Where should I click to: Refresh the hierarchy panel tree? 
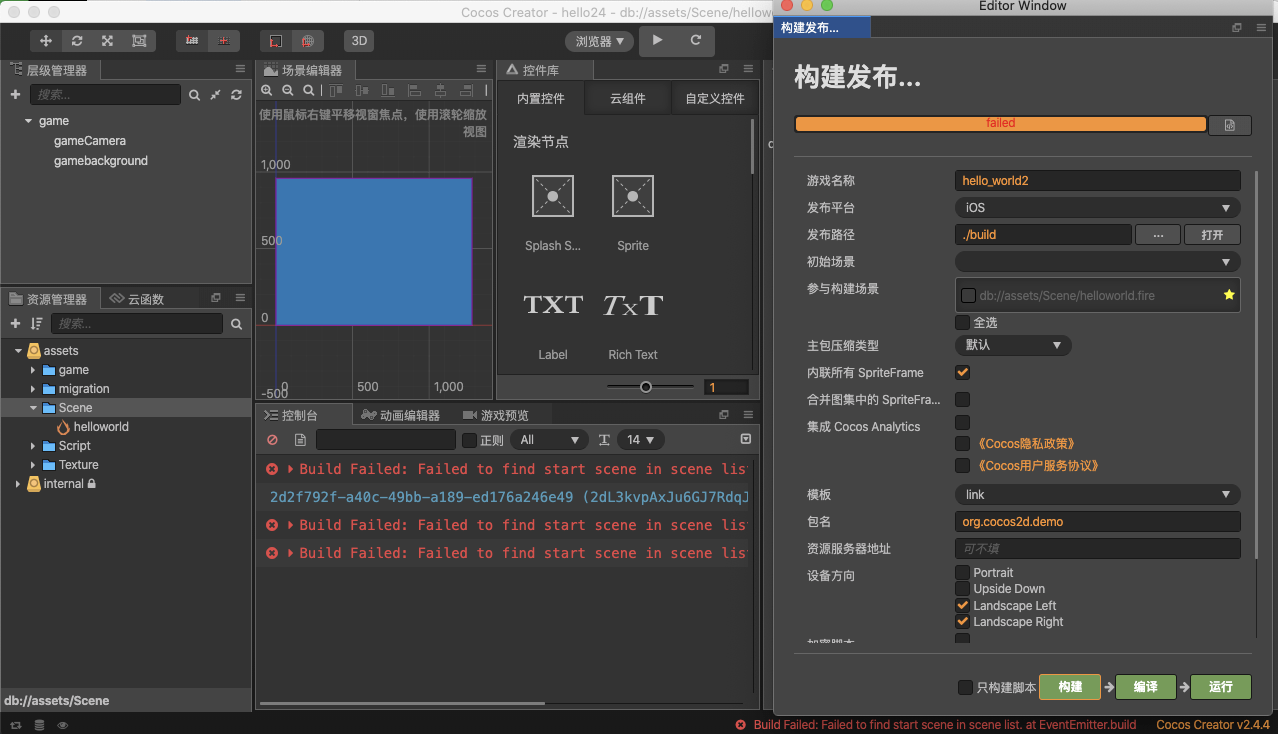[236, 94]
